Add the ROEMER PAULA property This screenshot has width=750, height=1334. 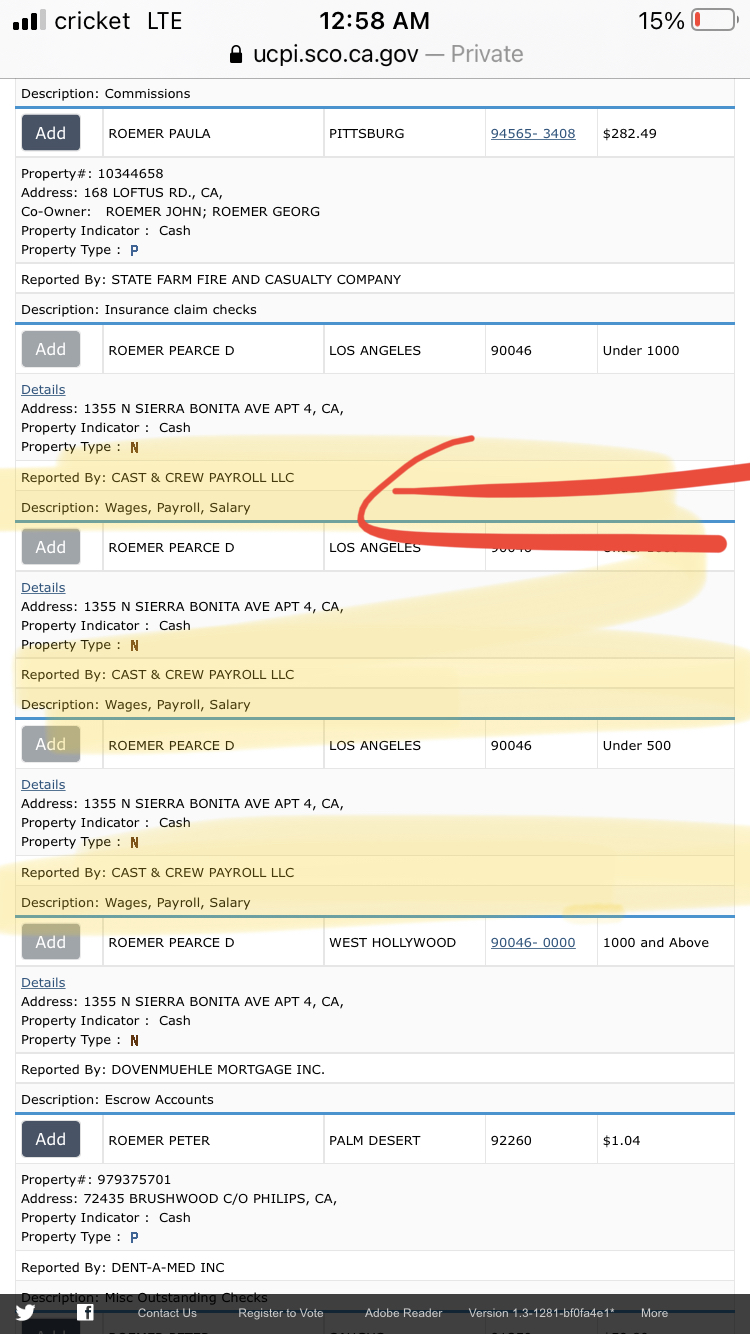[x=51, y=133]
